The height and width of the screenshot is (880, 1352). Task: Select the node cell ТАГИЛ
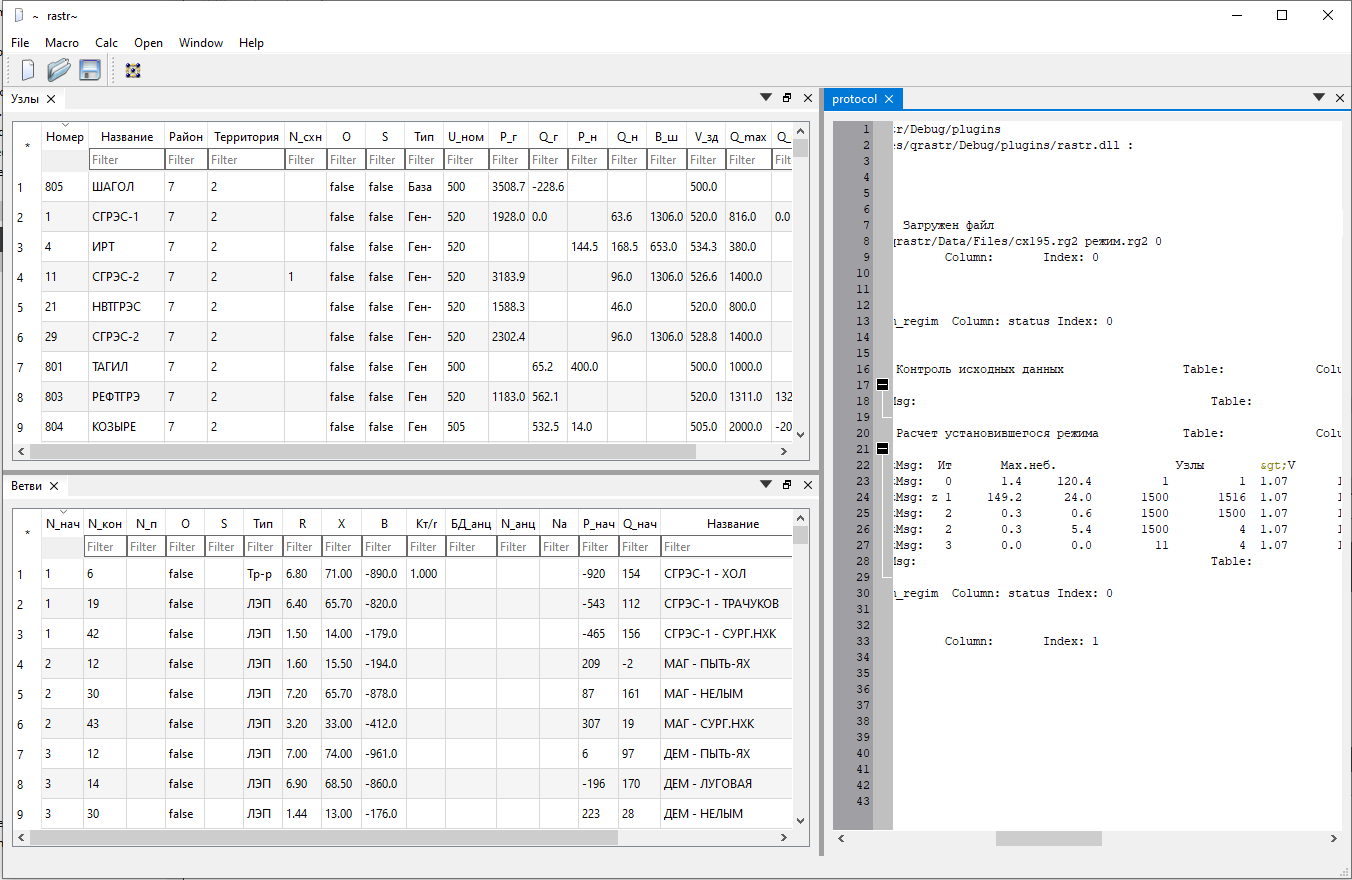[127, 367]
